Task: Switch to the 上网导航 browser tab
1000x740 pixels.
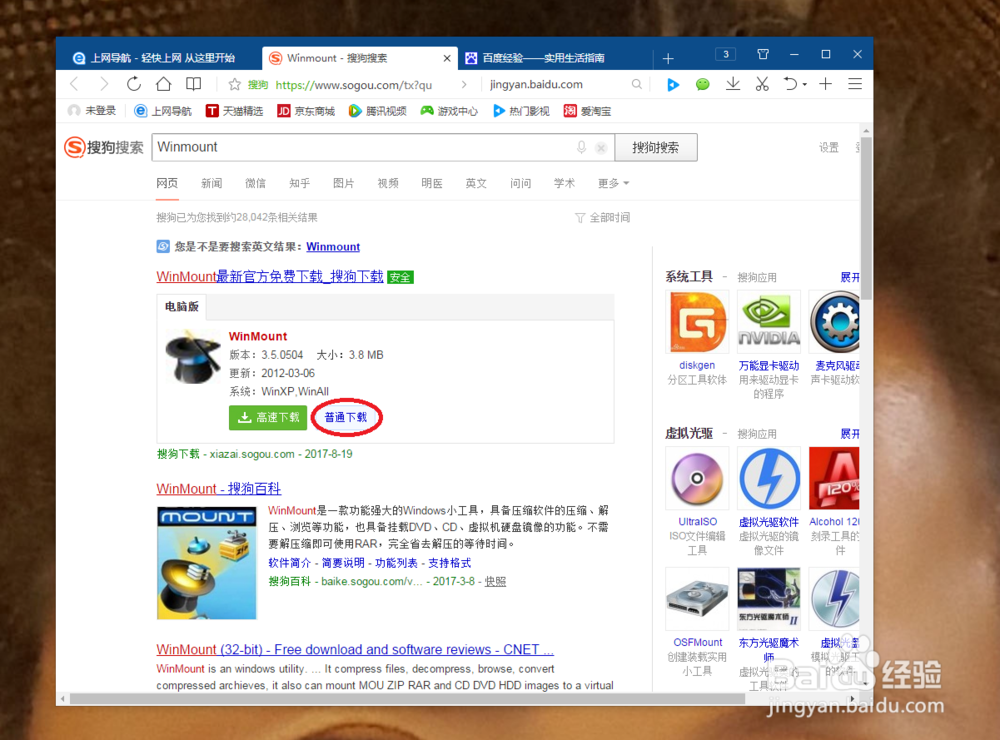Action: pyautogui.click(x=153, y=58)
